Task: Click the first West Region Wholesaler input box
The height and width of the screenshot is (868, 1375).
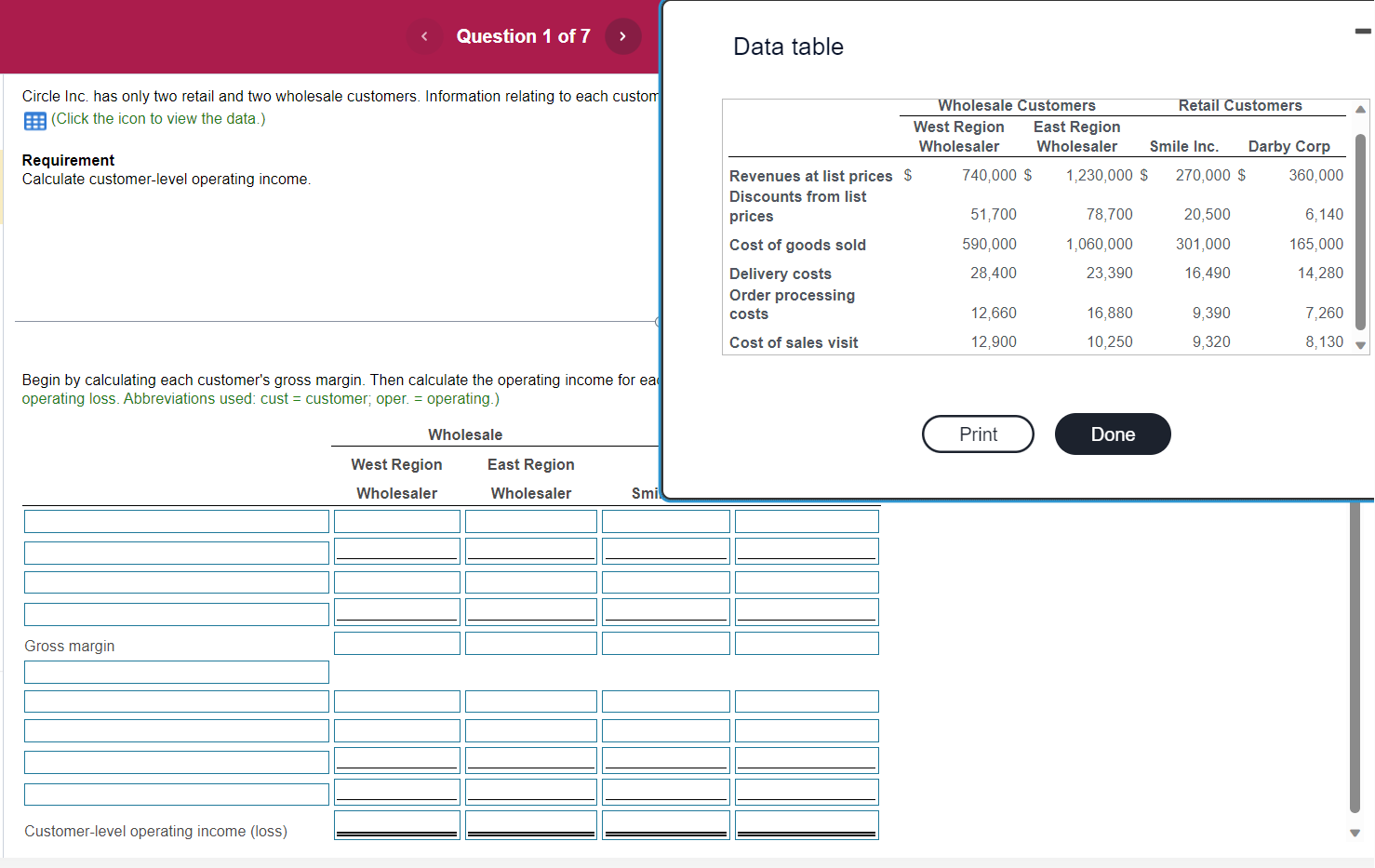Action: click(x=396, y=521)
